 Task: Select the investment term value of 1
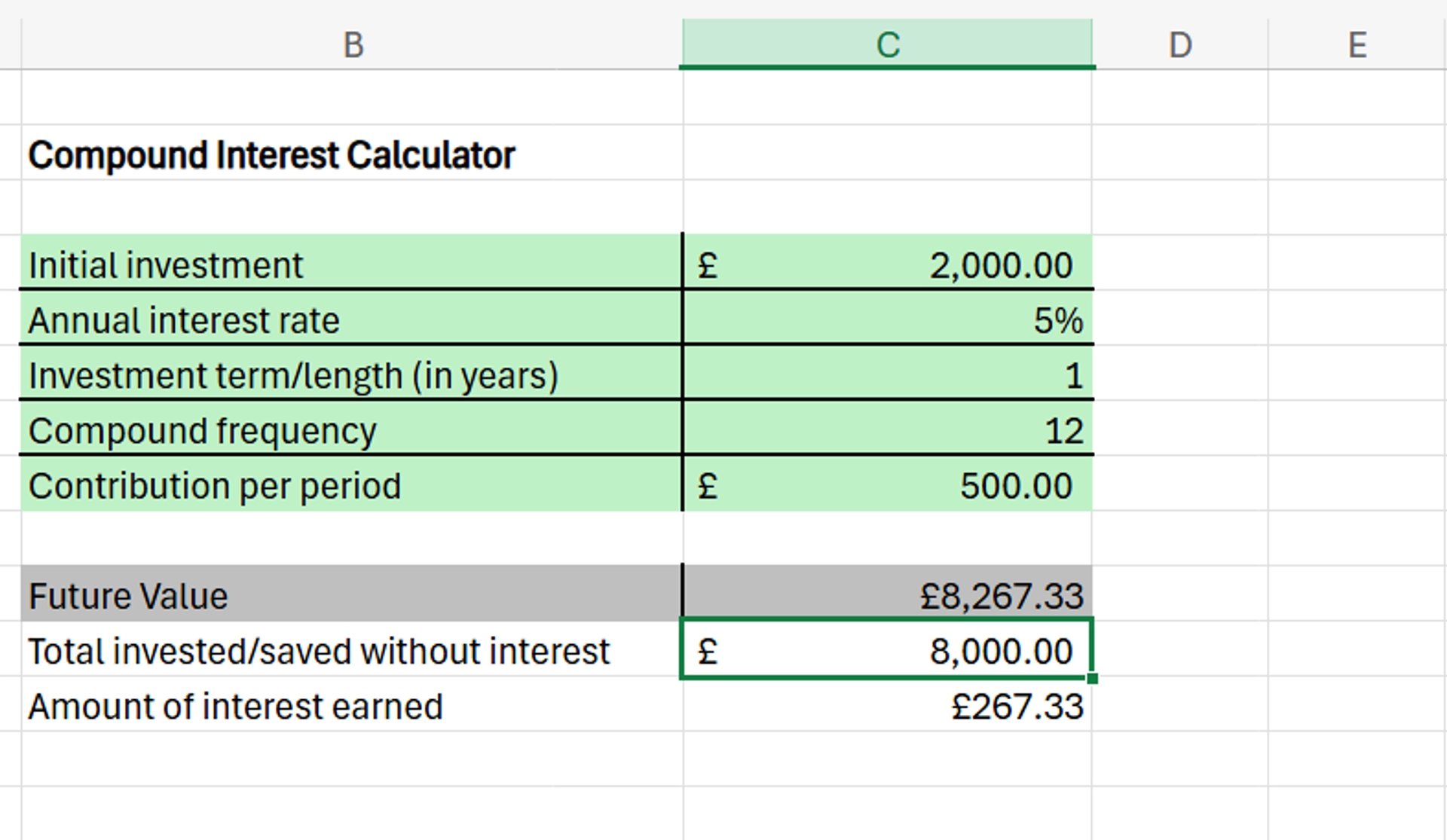point(887,376)
